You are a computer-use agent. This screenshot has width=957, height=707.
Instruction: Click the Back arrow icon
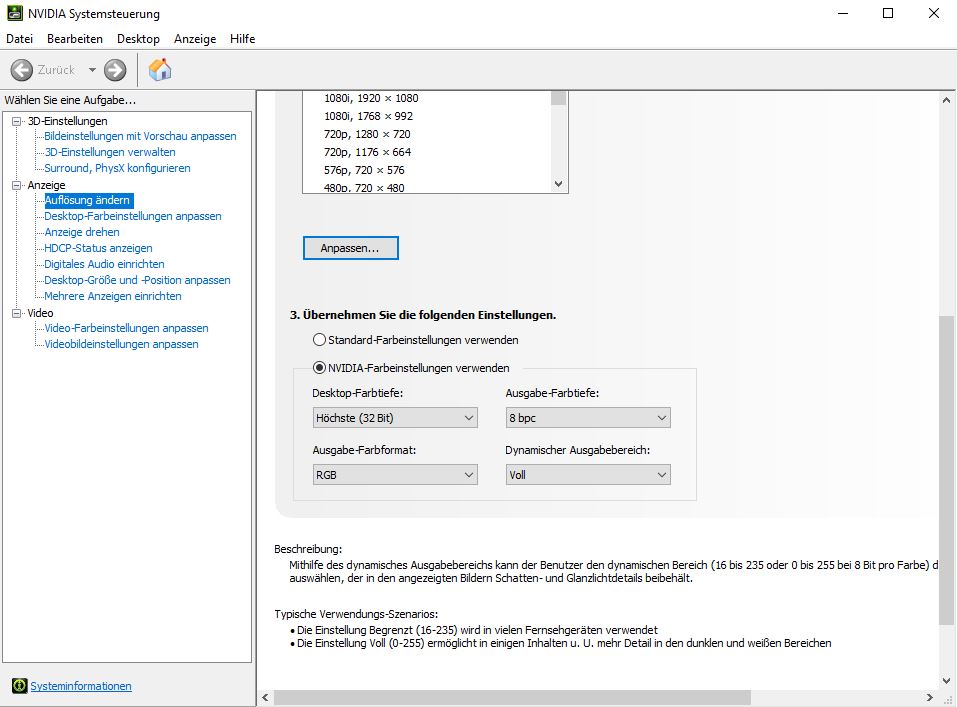21,70
